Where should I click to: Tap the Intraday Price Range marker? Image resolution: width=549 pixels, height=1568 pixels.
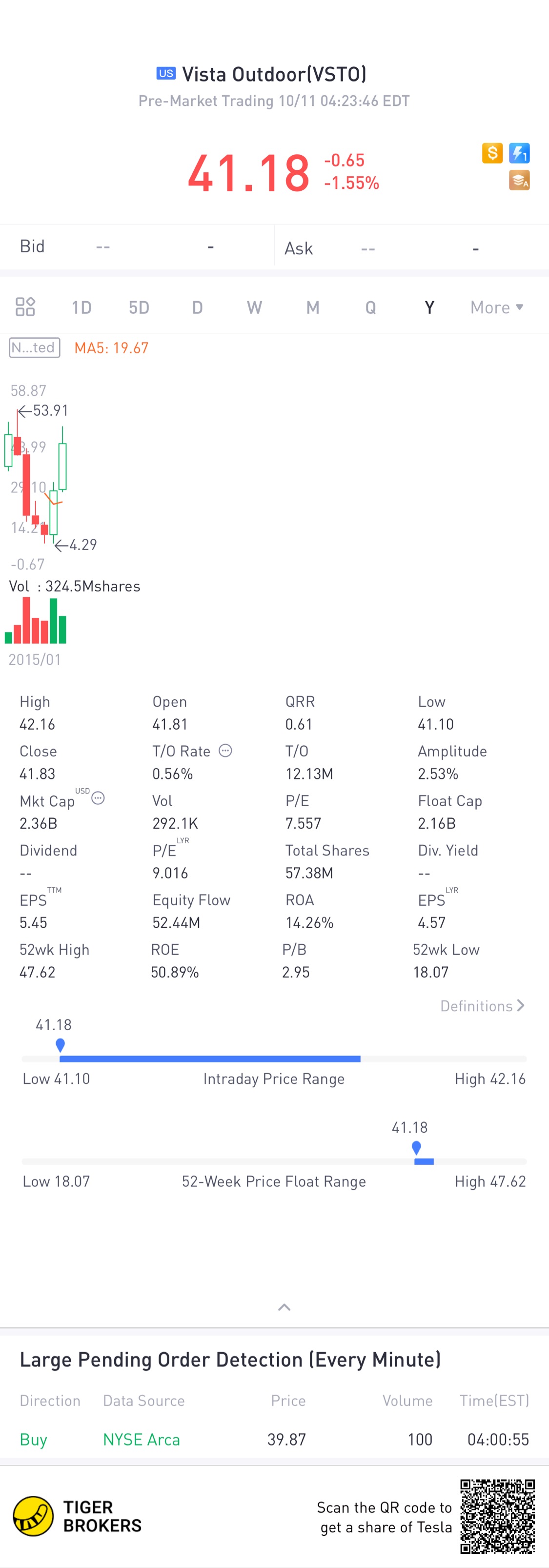tap(60, 1045)
